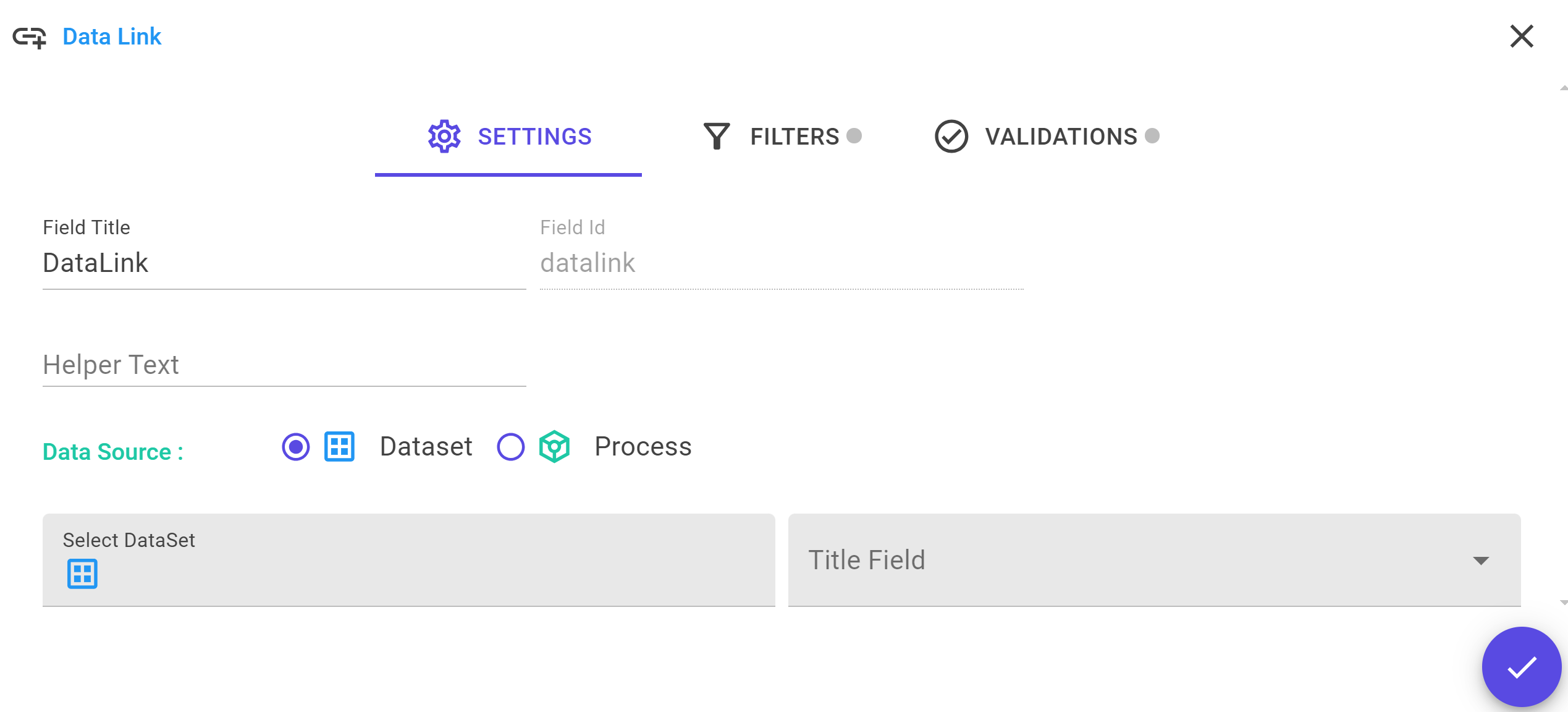Select the Dataset radio button
The image size is (1568, 712).
tap(296, 447)
